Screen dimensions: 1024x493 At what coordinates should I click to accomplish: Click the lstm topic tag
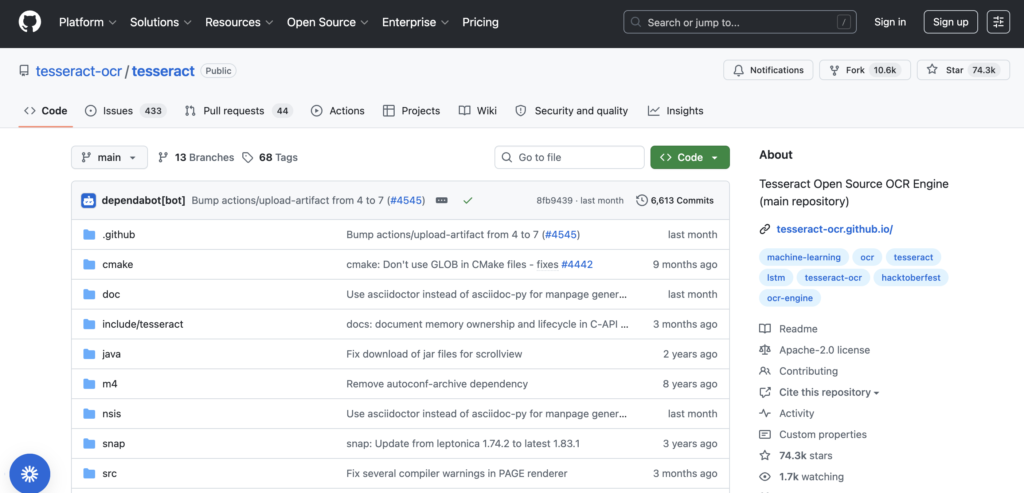pos(776,278)
